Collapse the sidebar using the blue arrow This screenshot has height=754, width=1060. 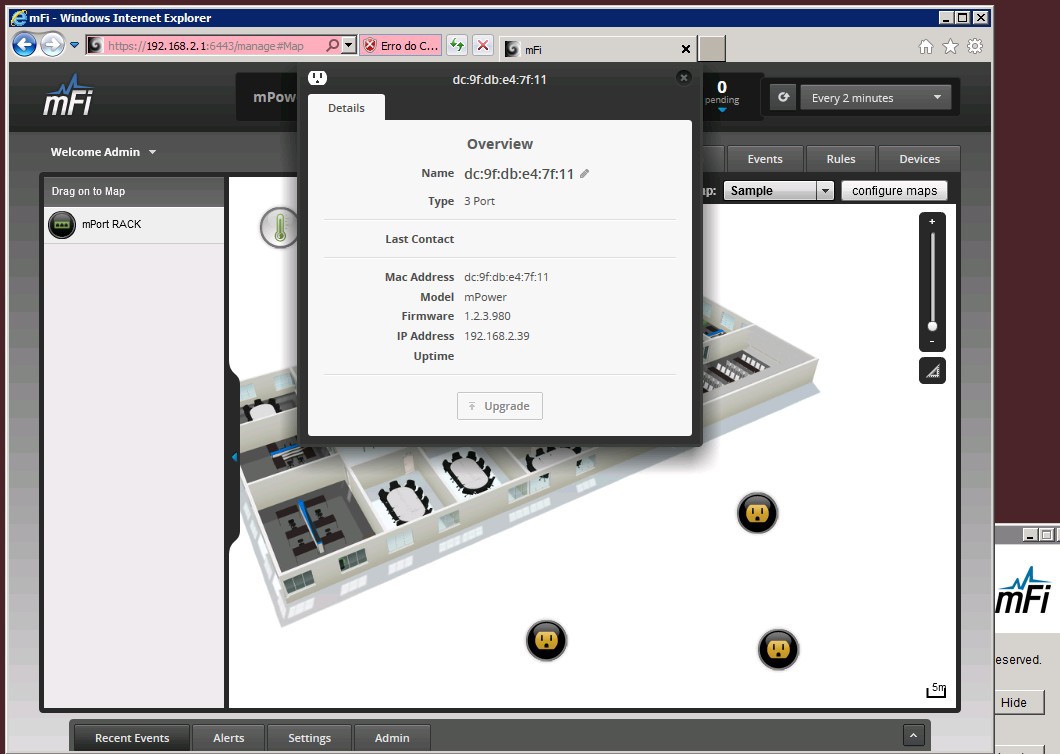click(235, 457)
